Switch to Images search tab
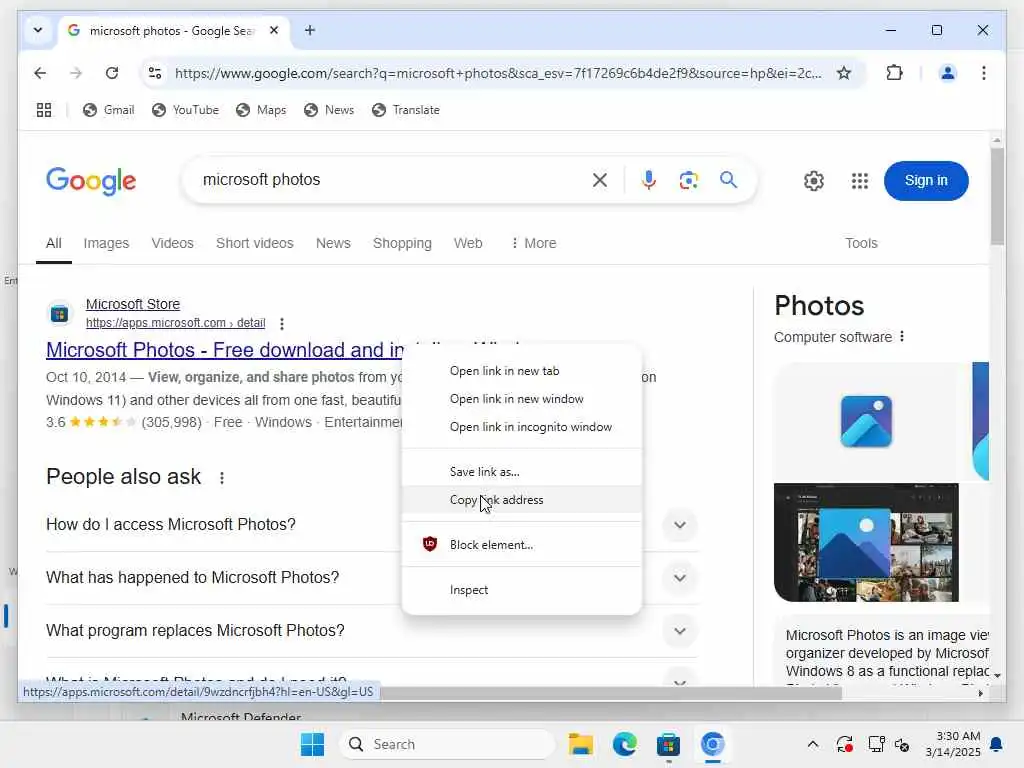Screen dimensions: 1024x768 coord(106,243)
